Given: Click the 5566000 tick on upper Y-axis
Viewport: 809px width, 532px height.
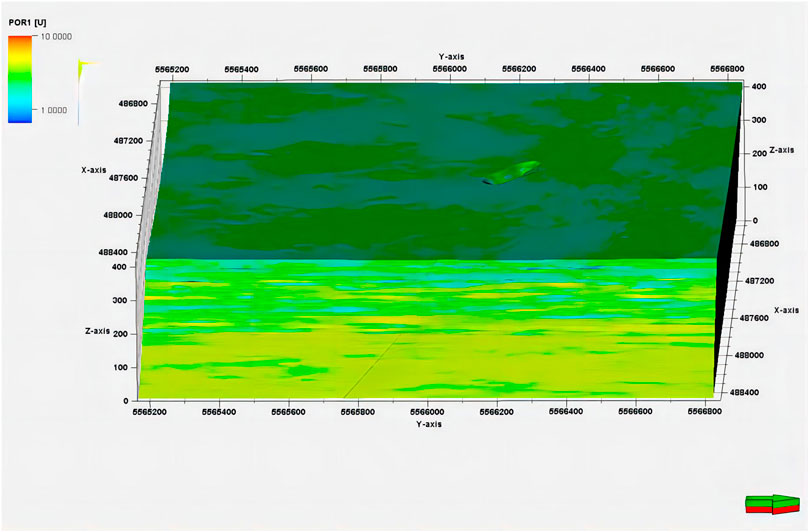Looking at the screenshot, I should point(449,69).
